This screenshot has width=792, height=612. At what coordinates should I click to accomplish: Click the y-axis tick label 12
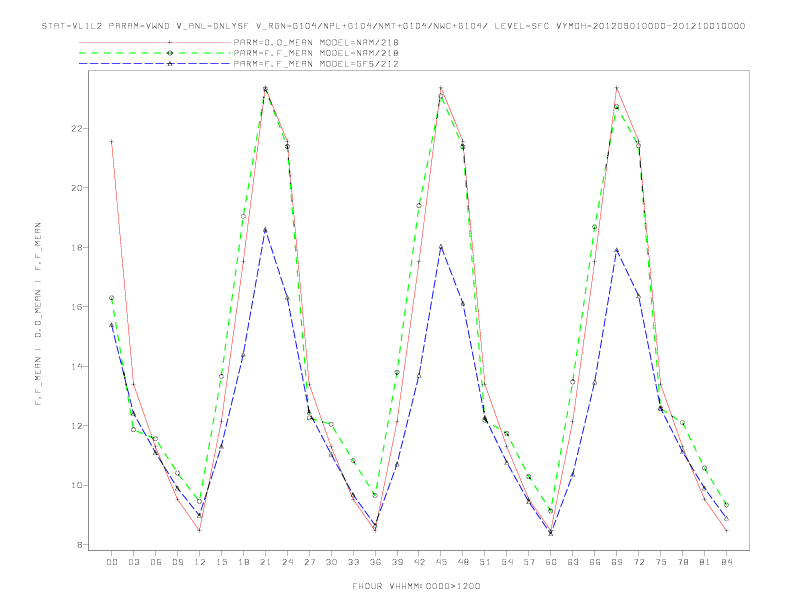coord(76,426)
